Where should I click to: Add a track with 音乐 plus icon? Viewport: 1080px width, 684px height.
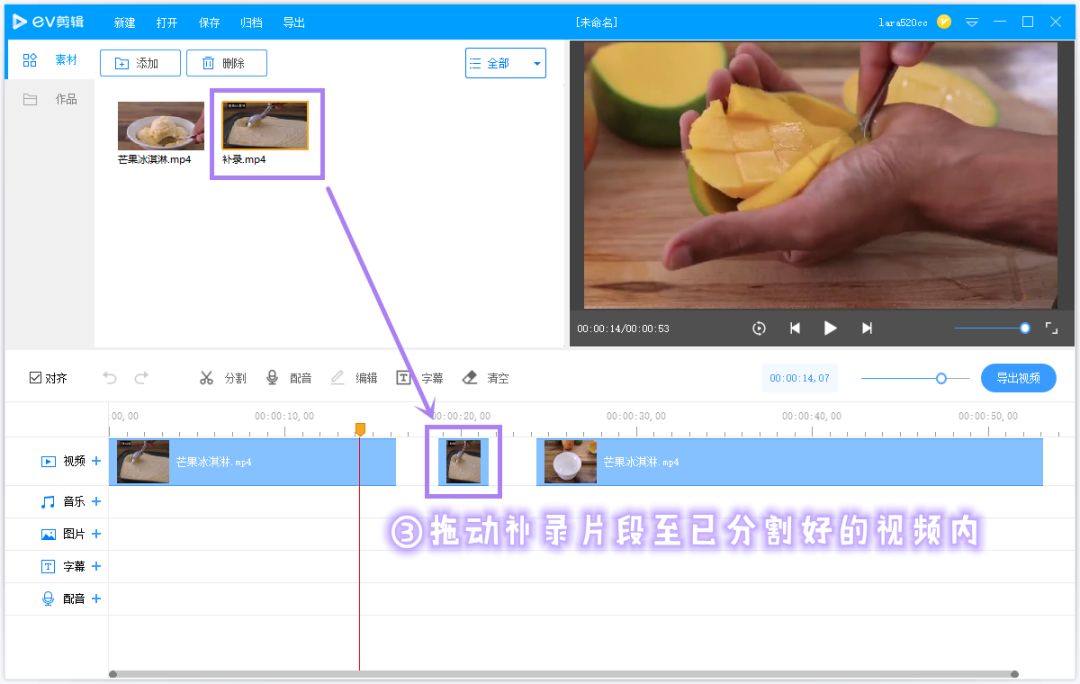pyautogui.click(x=96, y=501)
